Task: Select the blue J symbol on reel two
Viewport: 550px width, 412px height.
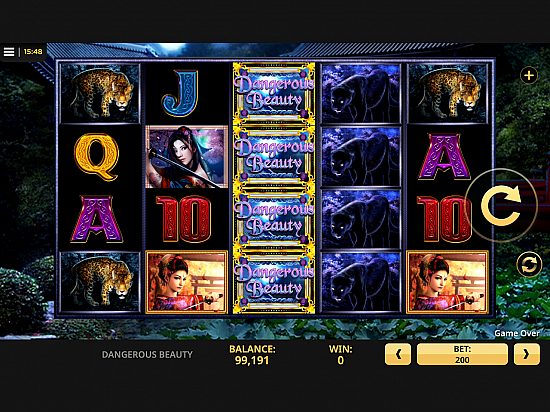Action: pos(181,93)
